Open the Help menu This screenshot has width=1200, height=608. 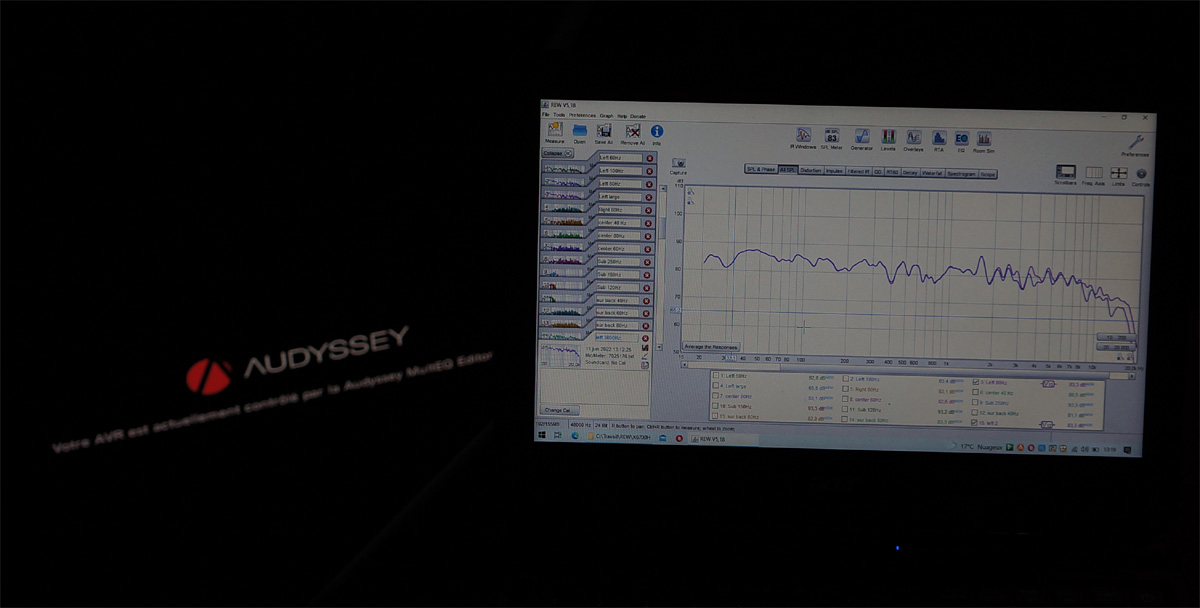[622, 116]
